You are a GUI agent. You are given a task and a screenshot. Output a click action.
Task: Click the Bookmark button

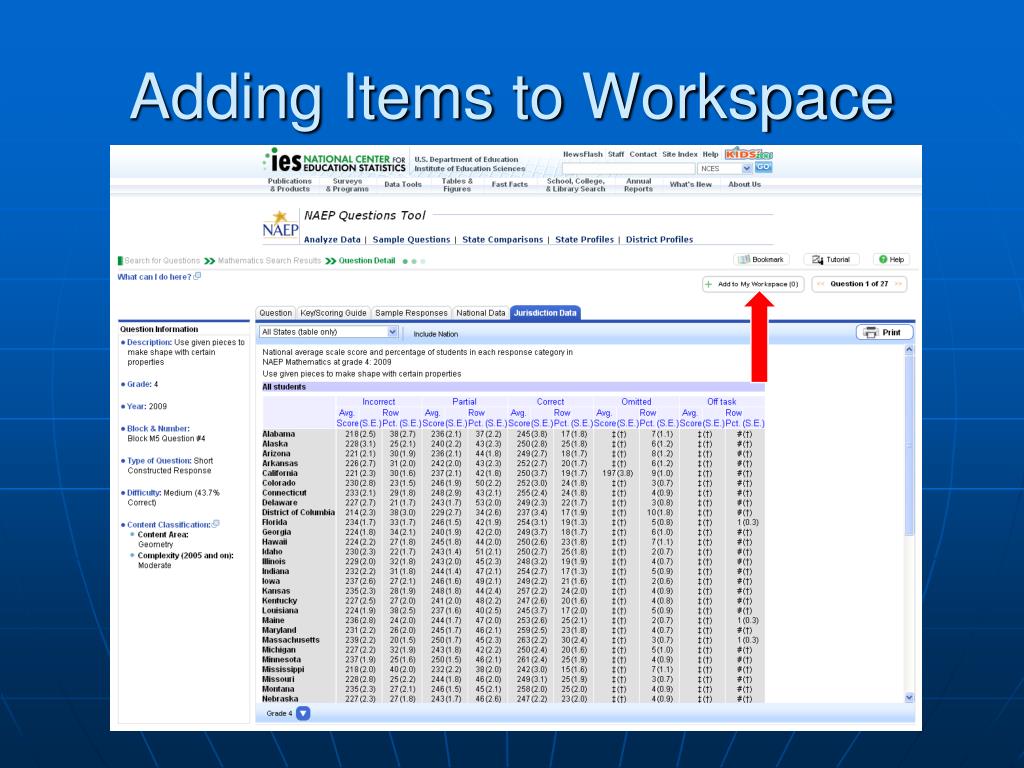pos(761,259)
